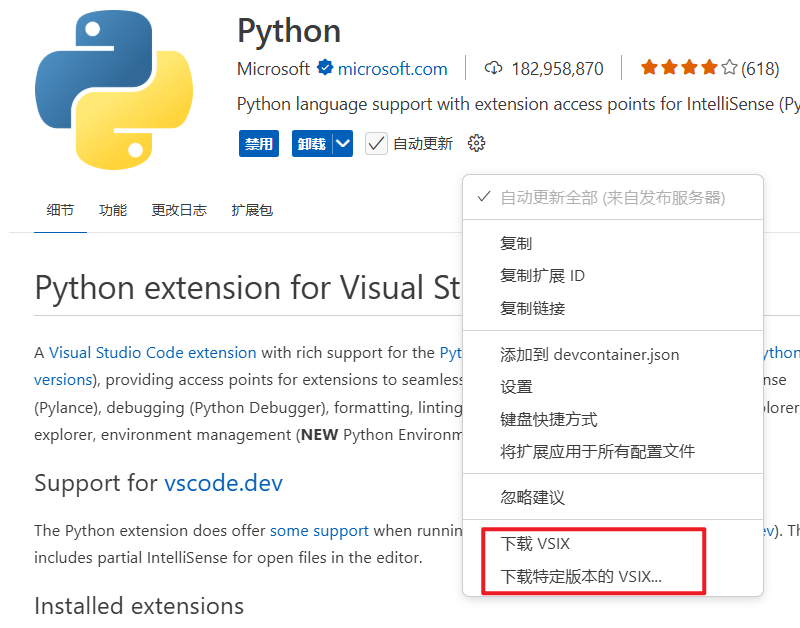This screenshot has height=628, width=800.
Task: Select 复制扩展 ID menu entry
Action: click(613, 275)
